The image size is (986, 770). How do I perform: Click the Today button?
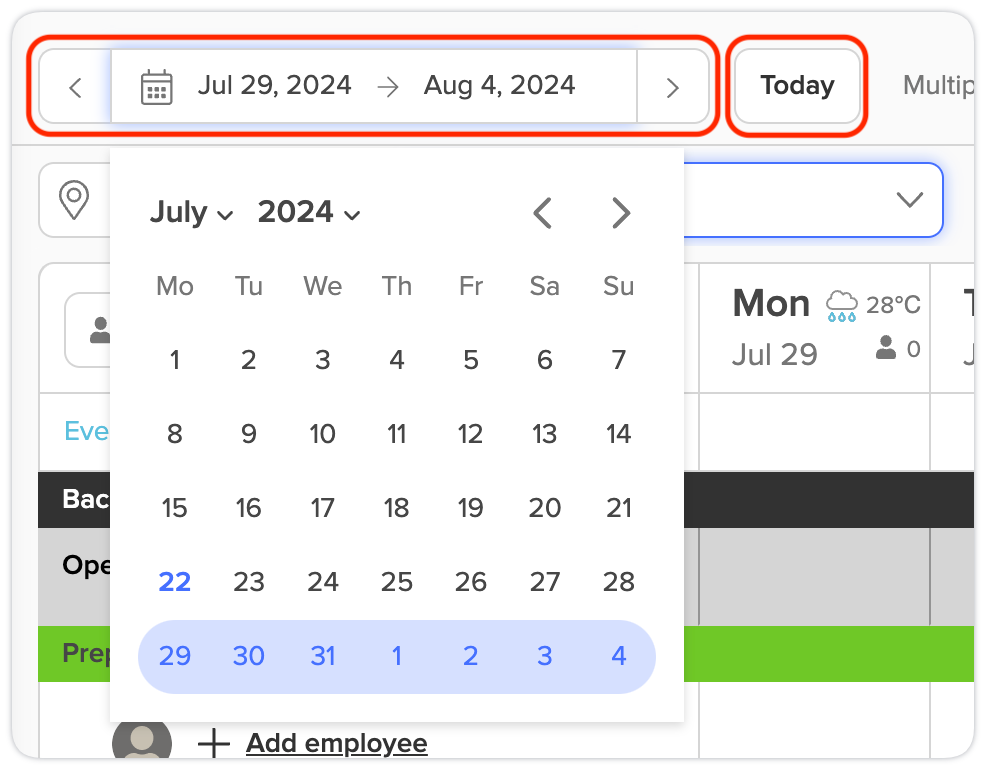tap(797, 85)
